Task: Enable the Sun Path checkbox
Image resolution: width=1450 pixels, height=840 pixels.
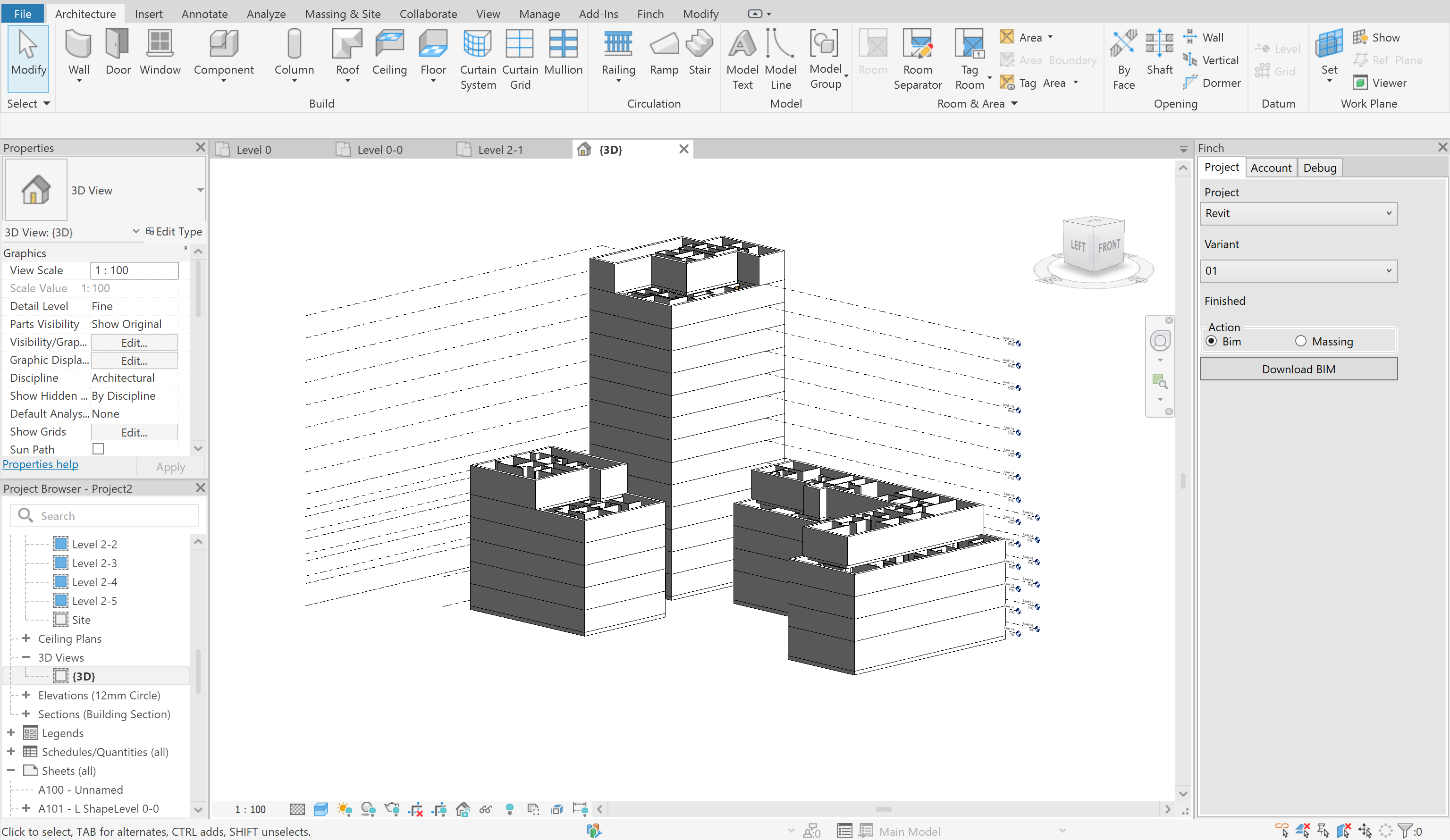Action: [x=98, y=449]
